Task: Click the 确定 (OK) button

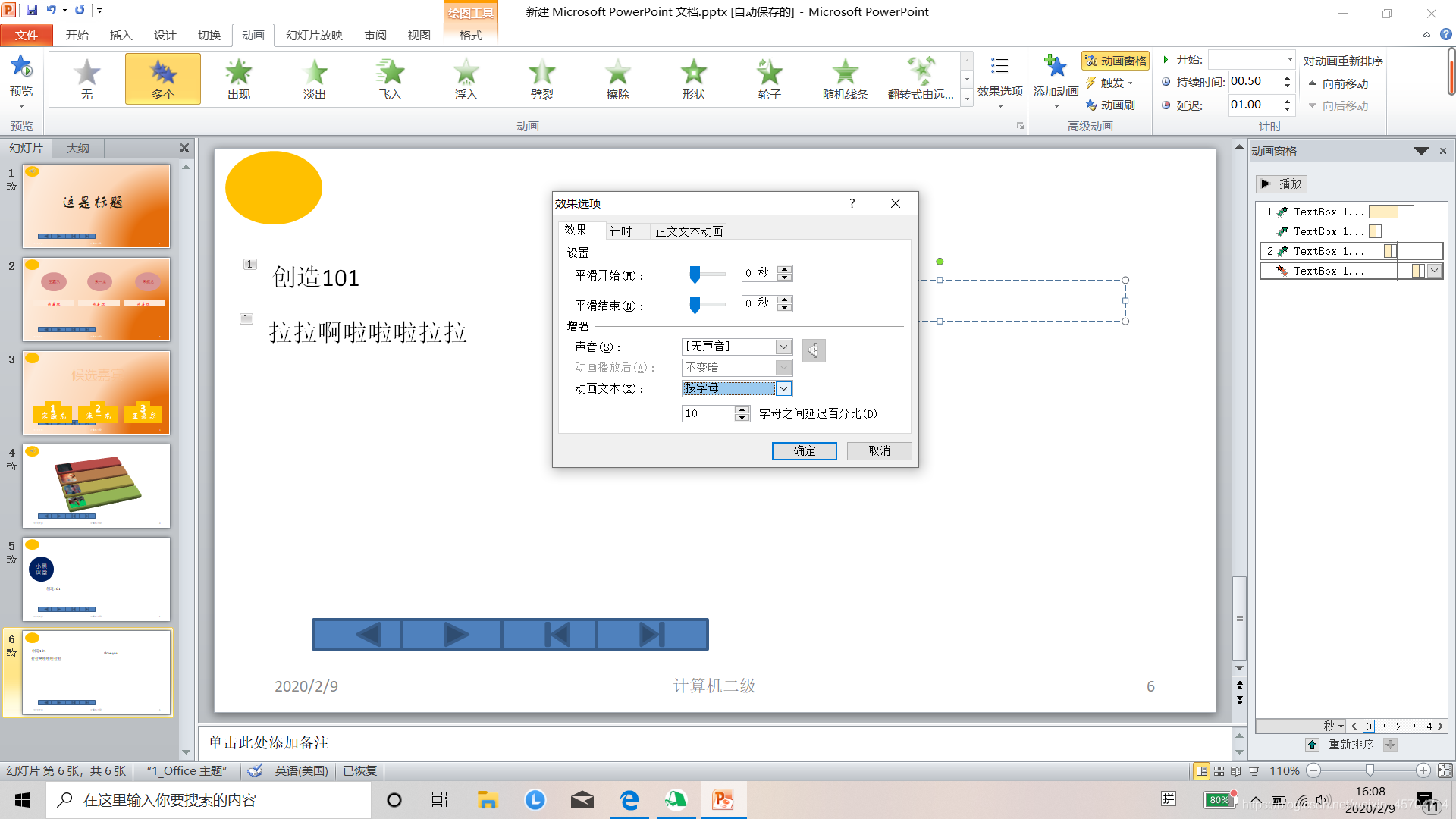Action: tap(804, 450)
